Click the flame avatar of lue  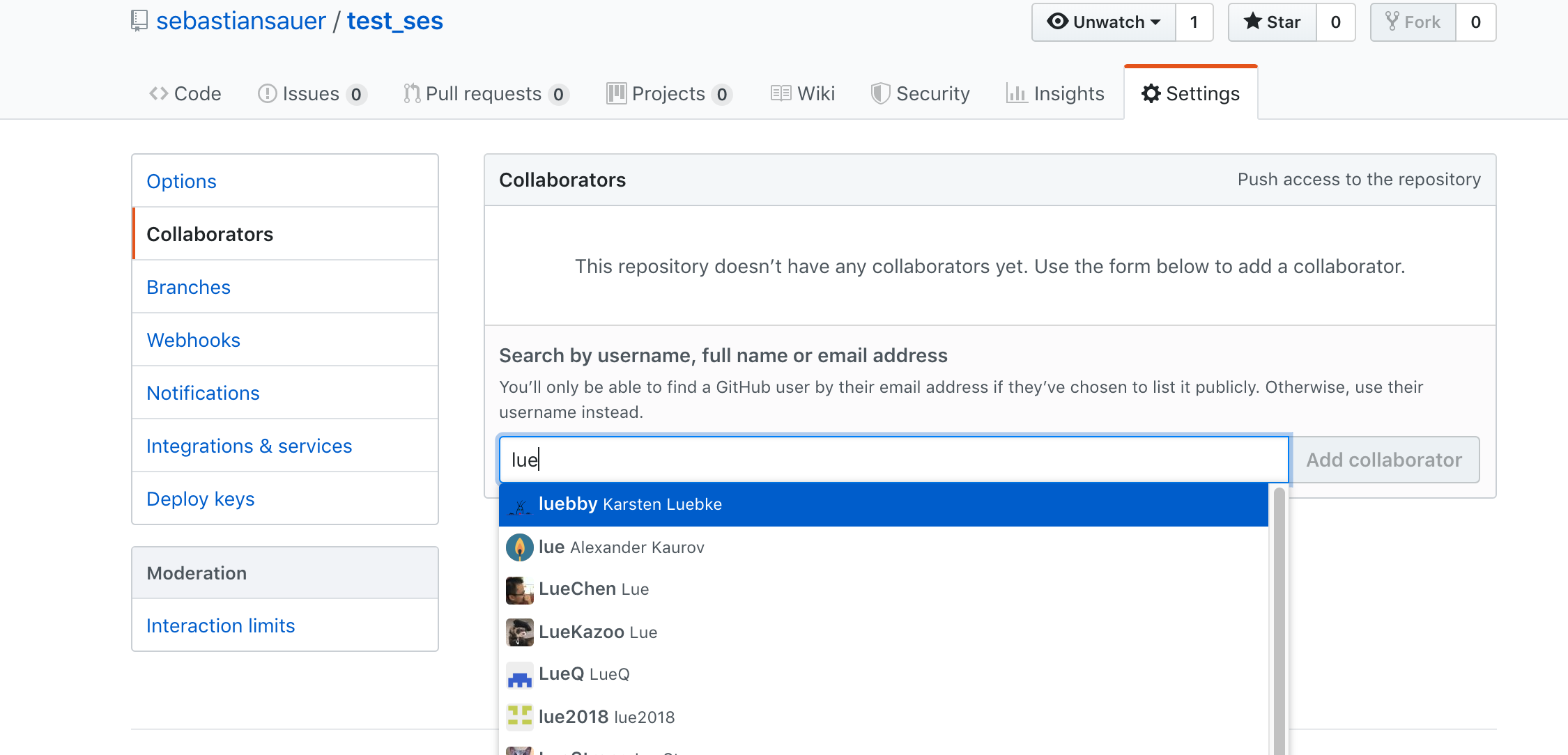pyautogui.click(x=520, y=547)
